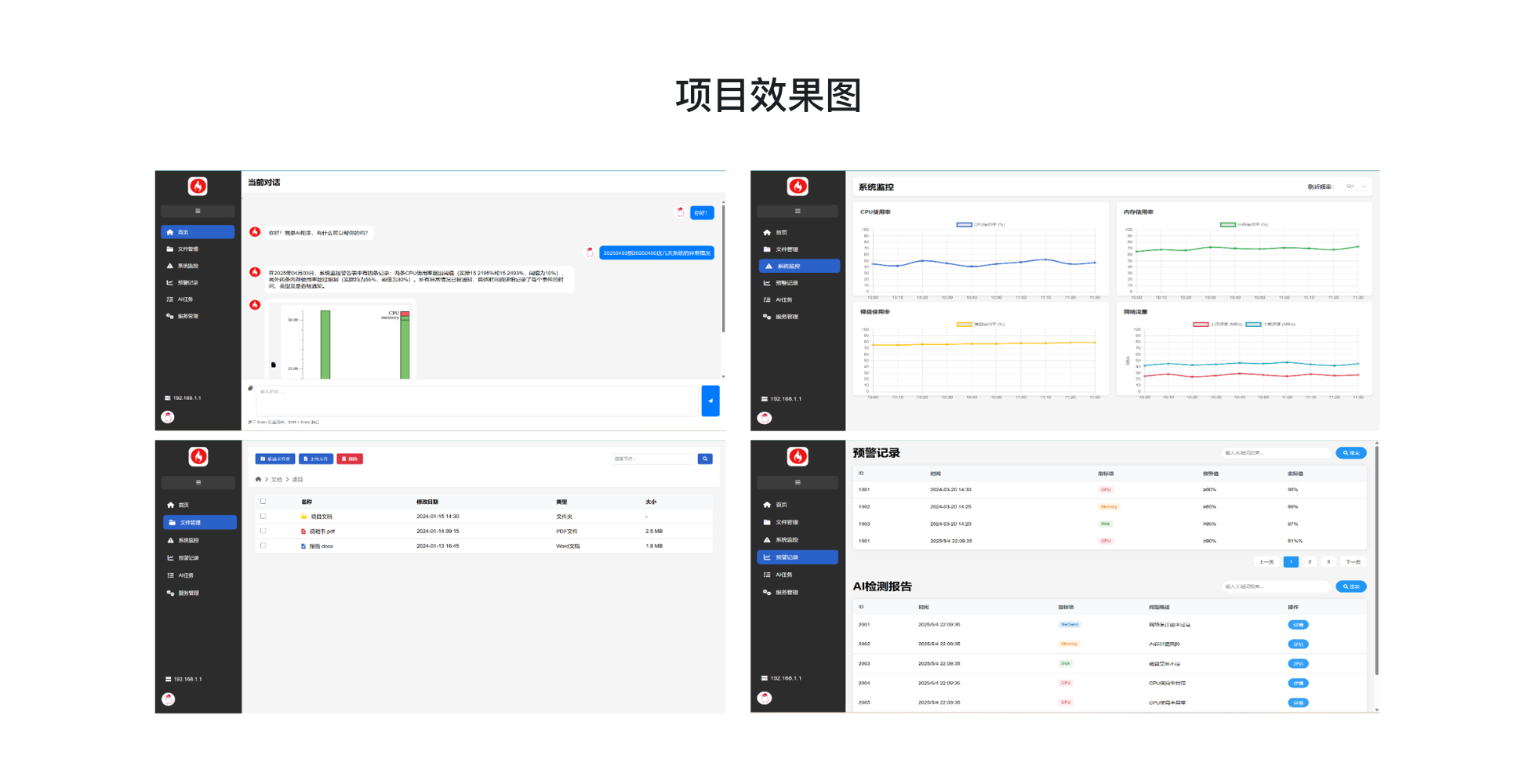Click the red 说明书.pdf file icon
1537x784 pixels.
[x=303, y=532]
